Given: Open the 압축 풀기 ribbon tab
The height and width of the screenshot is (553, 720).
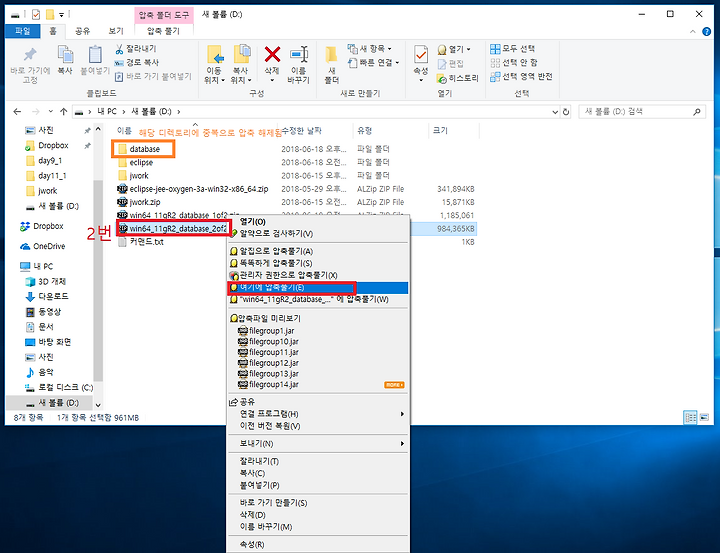Looking at the screenshot, I should pyautogui.click(x=163, y=31).
